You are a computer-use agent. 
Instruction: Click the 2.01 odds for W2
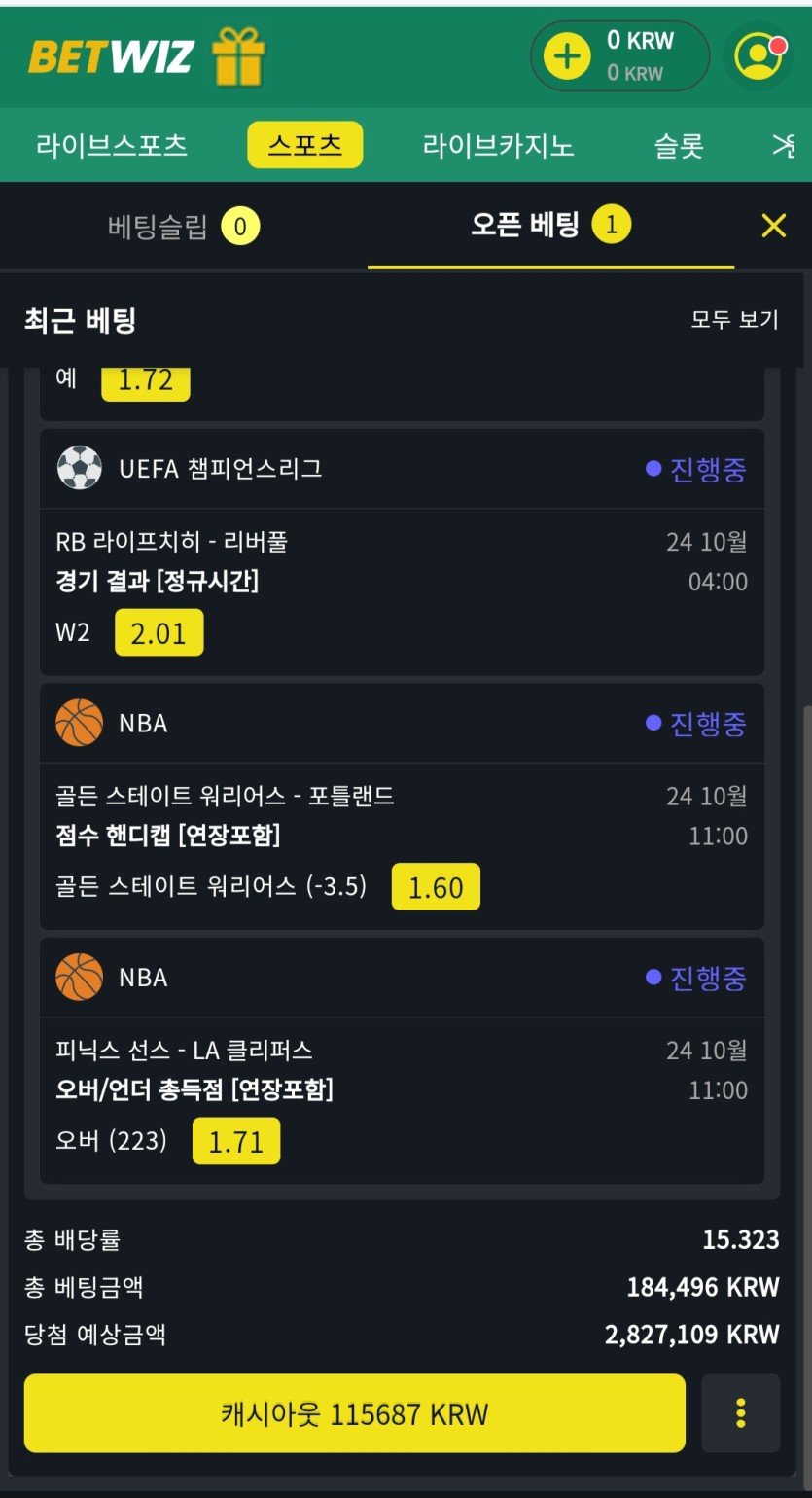pyautogui.click(x=159, y=633)
